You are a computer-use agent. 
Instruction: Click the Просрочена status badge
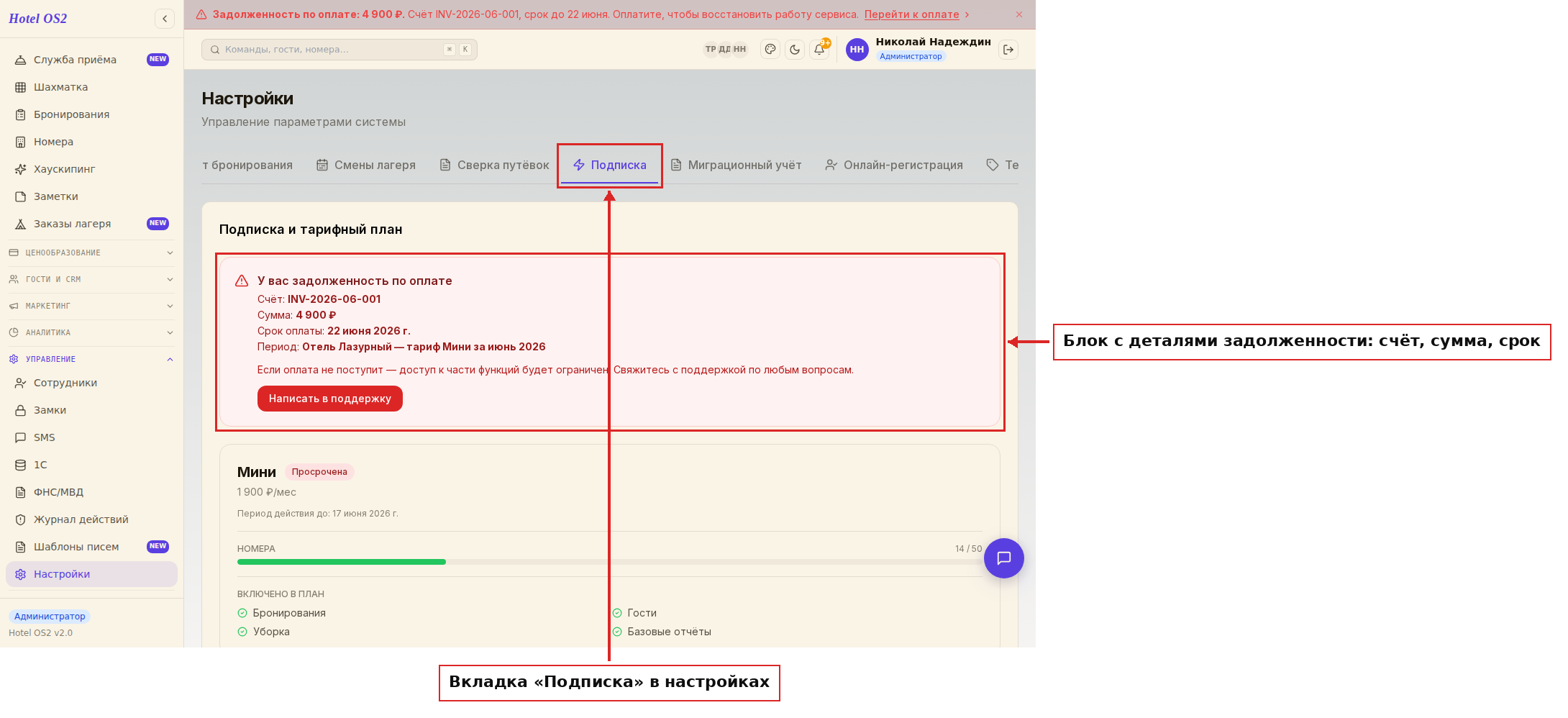tap(319, 472)
